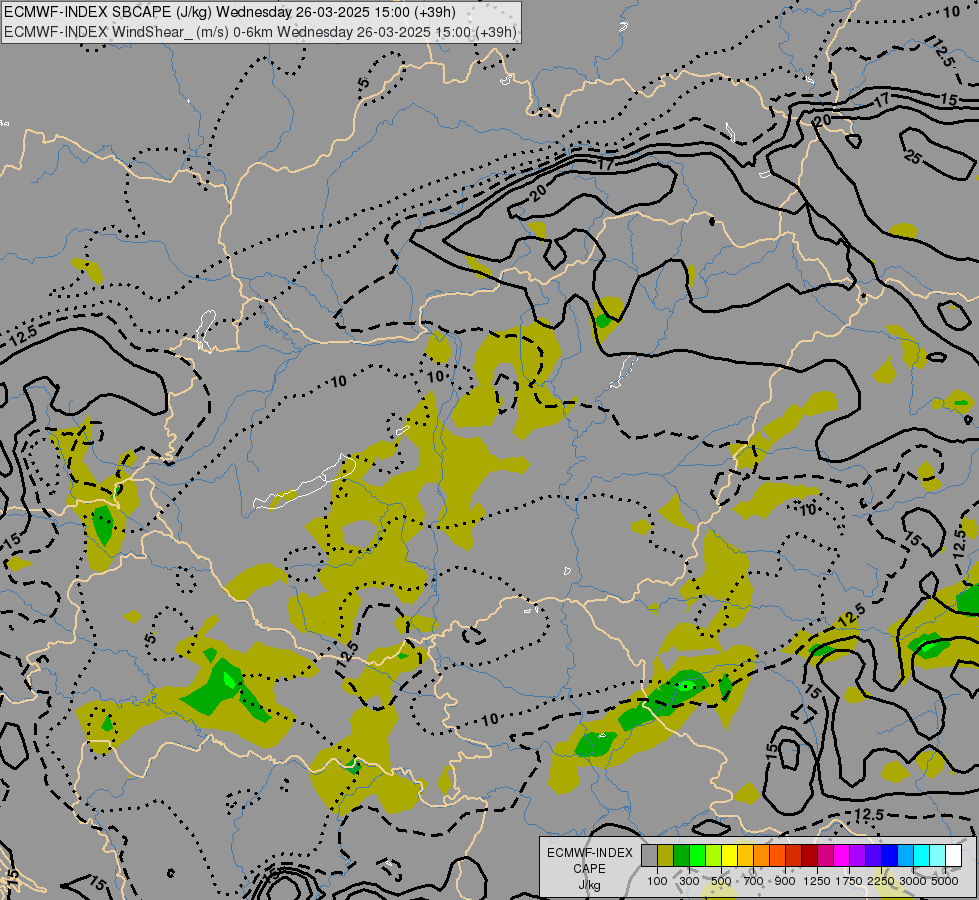
Task: Click the '300' legend value label
Action: (x=689, y=881)
